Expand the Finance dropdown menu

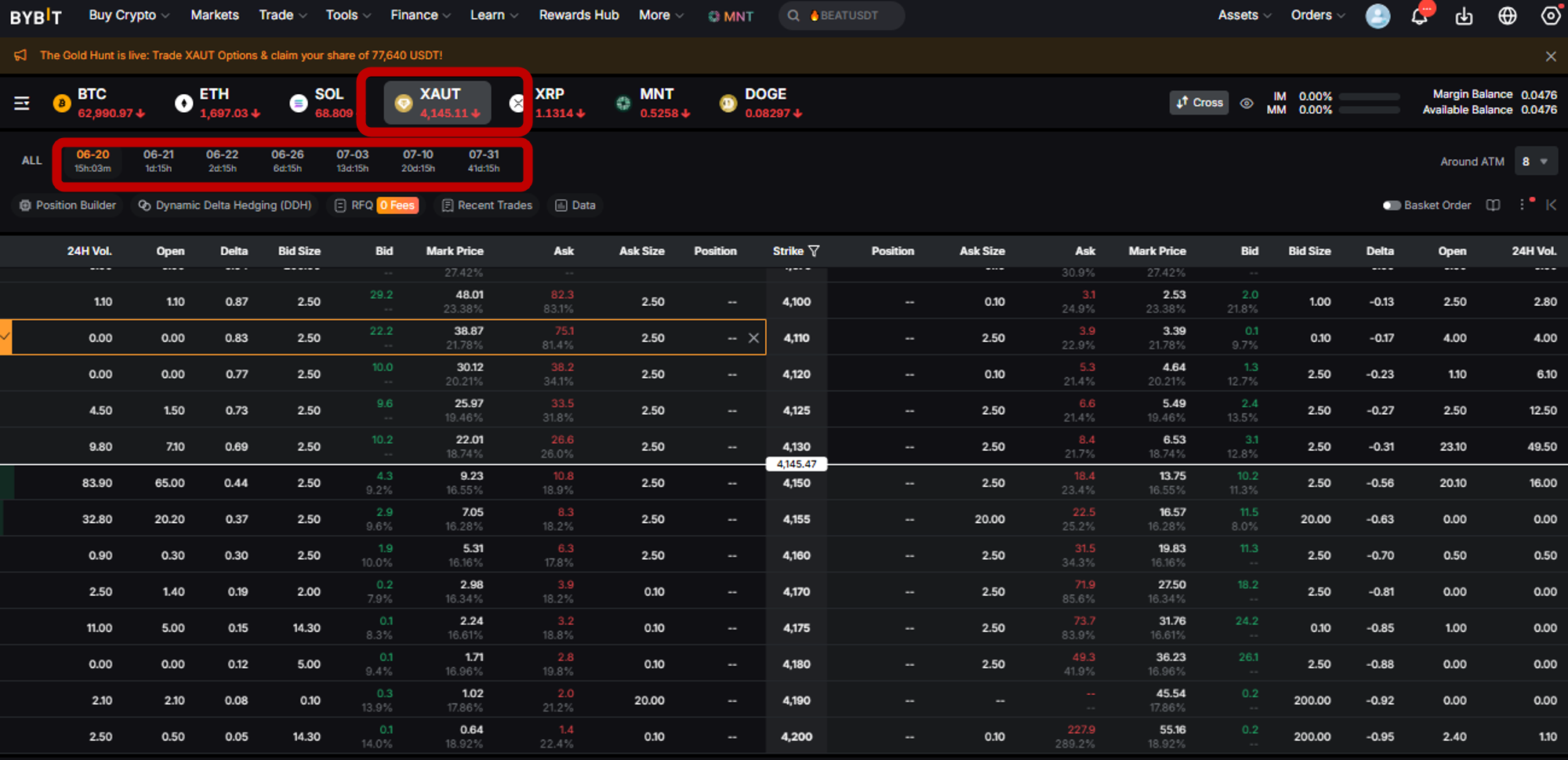tap(421, 15)
